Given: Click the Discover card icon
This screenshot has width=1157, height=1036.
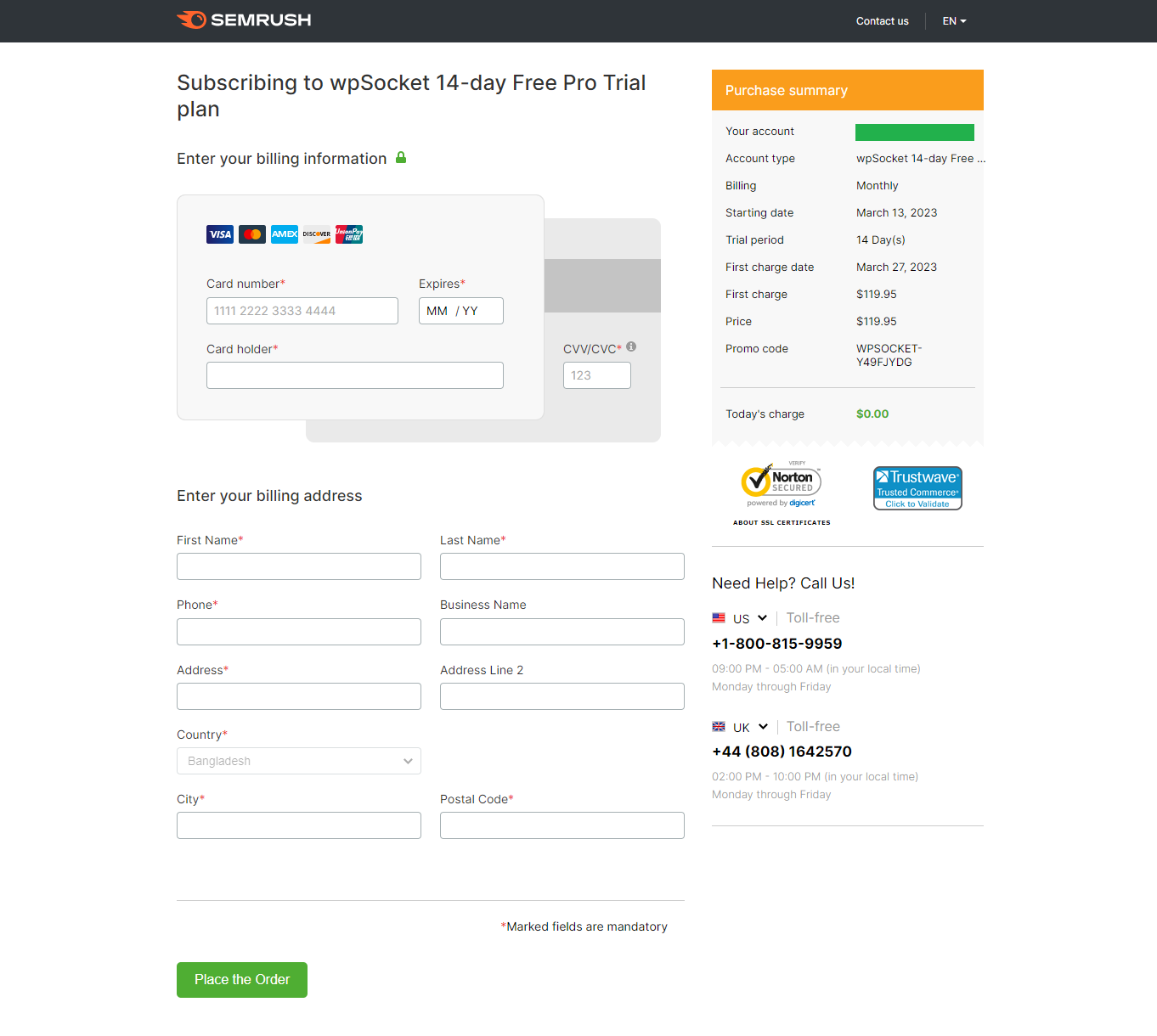Looking at the screenshot, I should 317,234.
